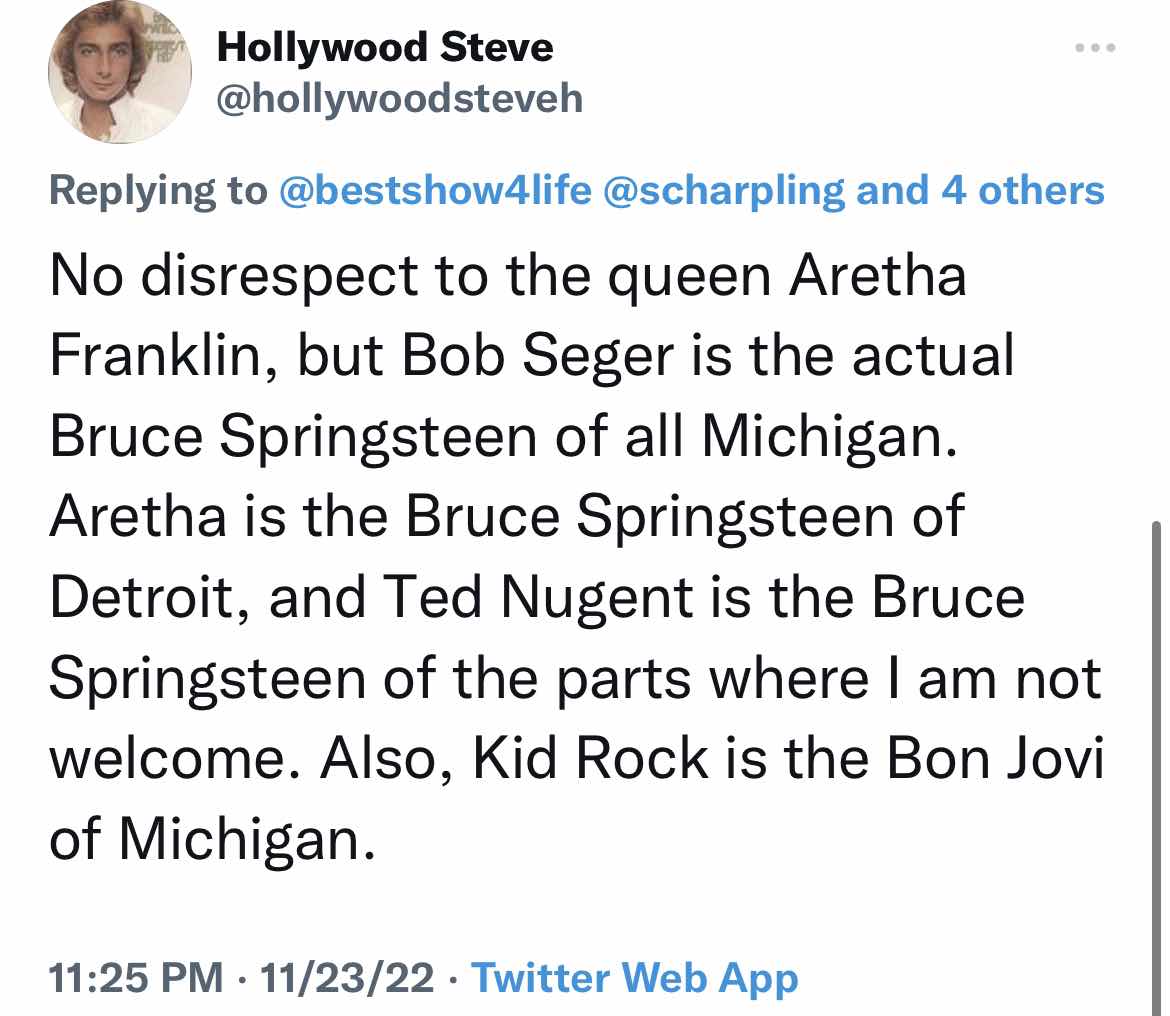Click Hollywood Steve's profile avatar
Screen dimensions: 1170x1016
click(113, 83)
